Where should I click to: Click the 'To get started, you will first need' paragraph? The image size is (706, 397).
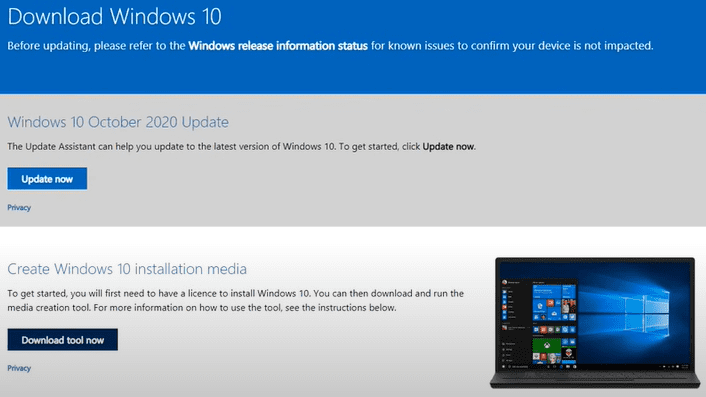click(235, 300)
